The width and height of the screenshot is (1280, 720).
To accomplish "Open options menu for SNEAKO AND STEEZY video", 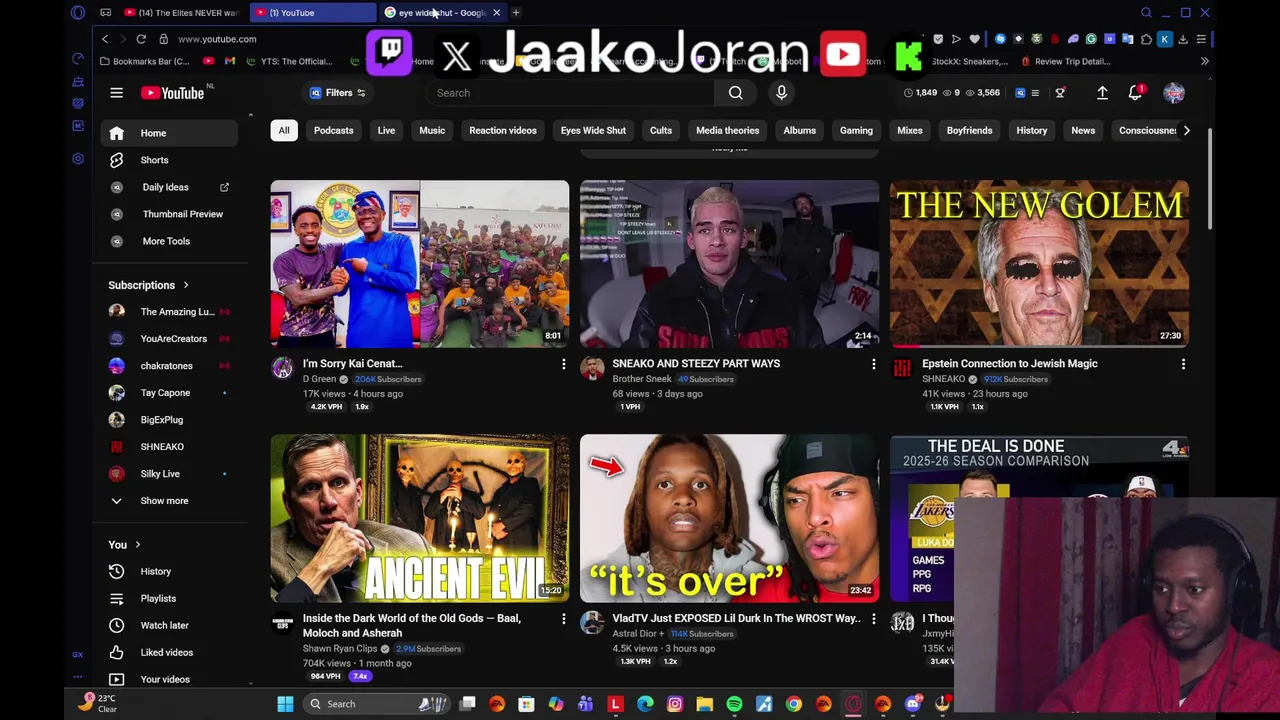I will tap(873, 364).
